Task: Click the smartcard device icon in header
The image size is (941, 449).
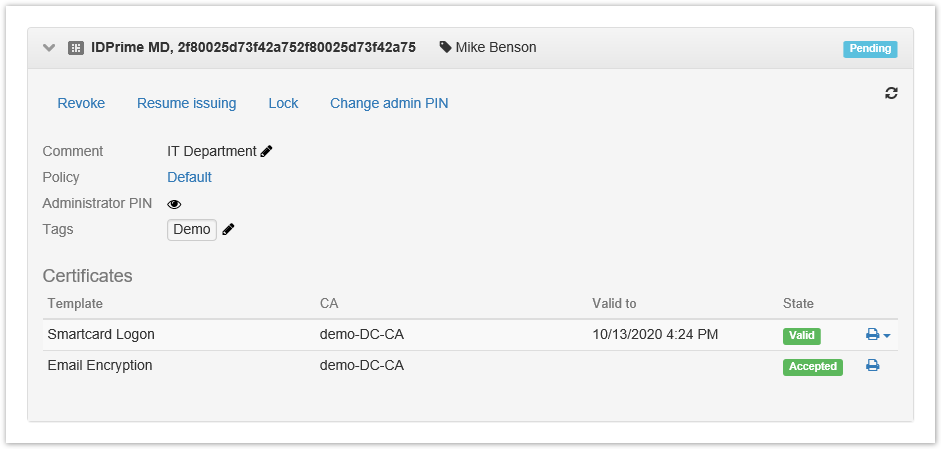Action: click(76, 48)
